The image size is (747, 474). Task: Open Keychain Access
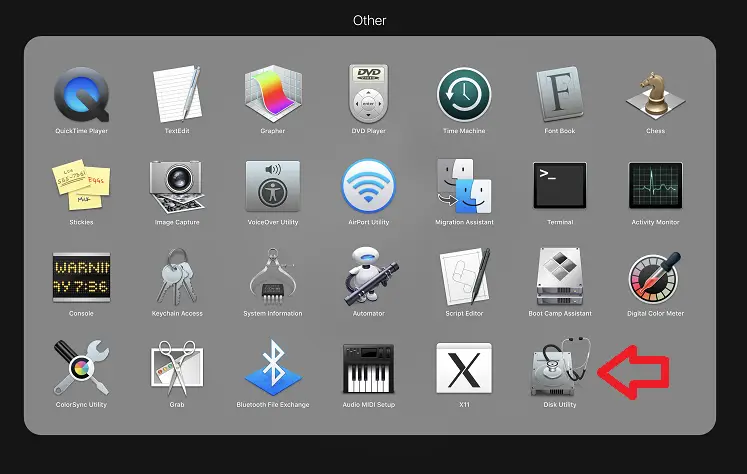tap(177, 277)
